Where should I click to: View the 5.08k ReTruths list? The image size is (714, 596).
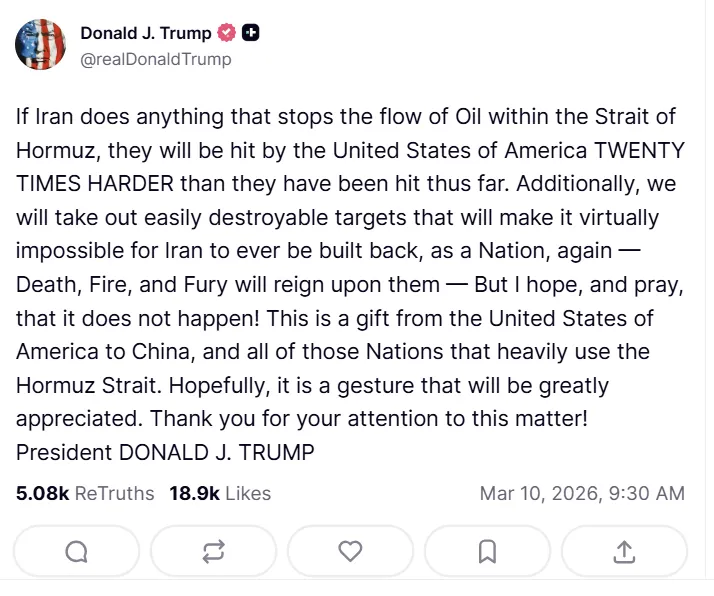(x=85, y=493)
